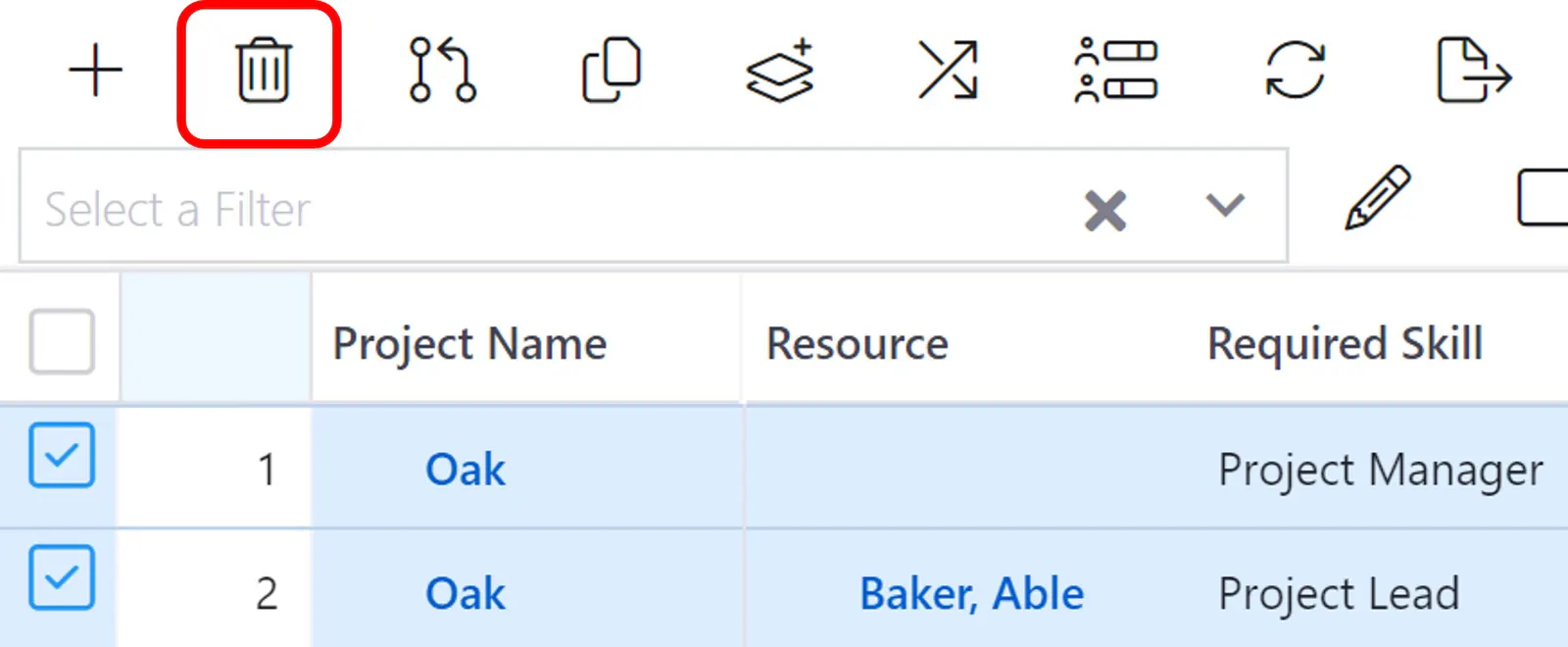Clear the filter with the X icon

click(1105, 211)
